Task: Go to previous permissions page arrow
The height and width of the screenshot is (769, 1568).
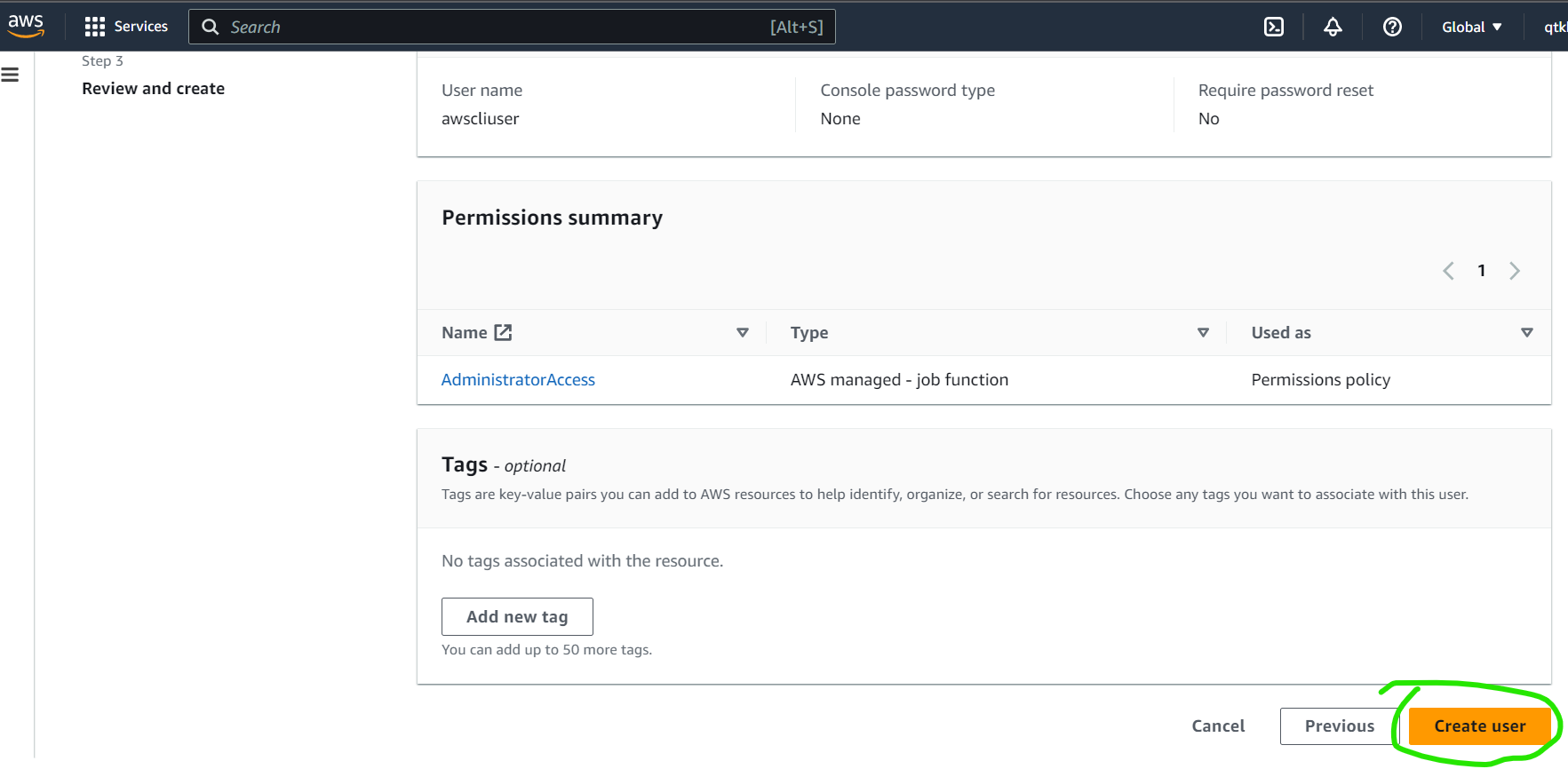Action: [1448, 271]
